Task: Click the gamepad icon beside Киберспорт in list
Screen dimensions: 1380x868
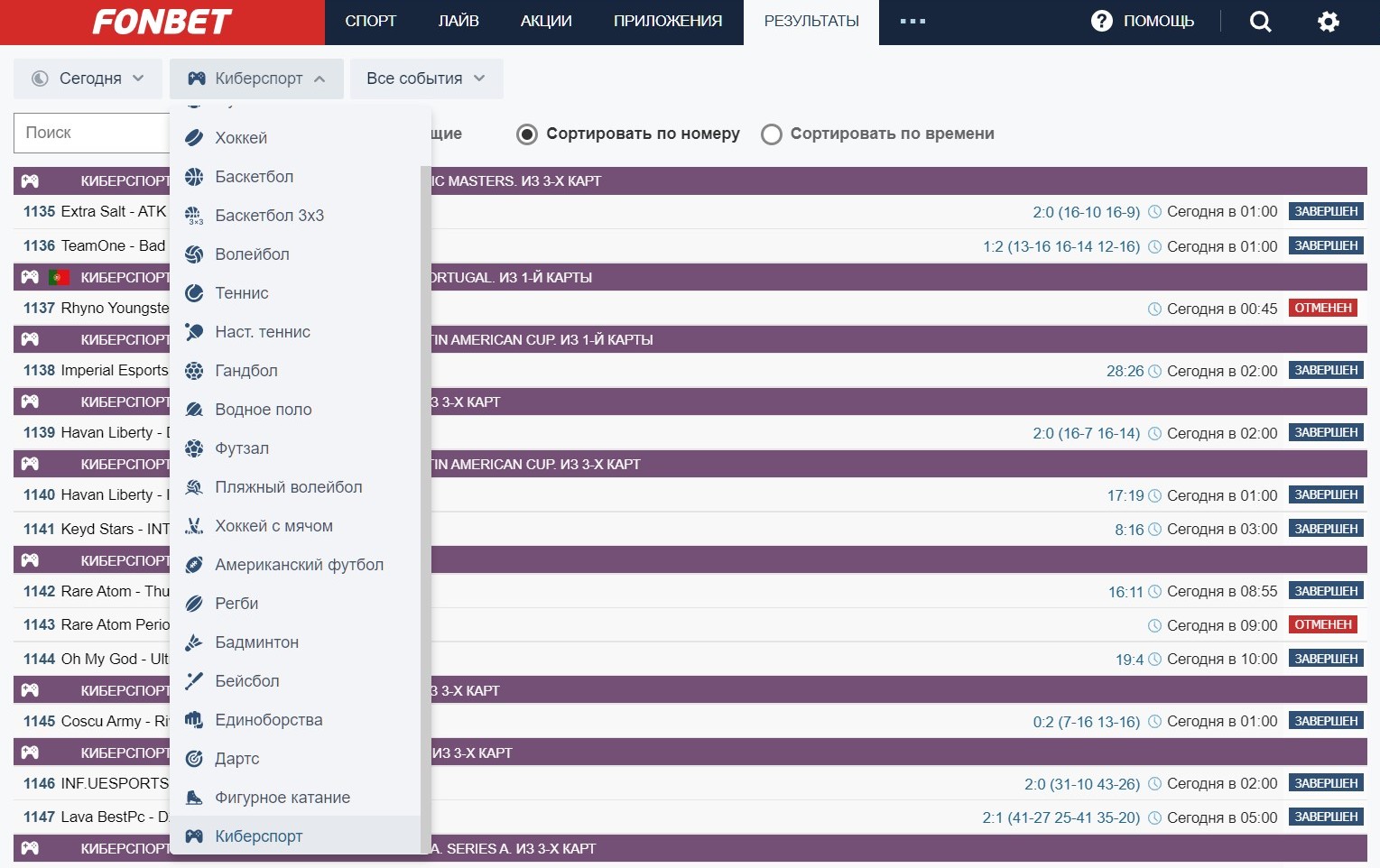Action: (194, 836)
